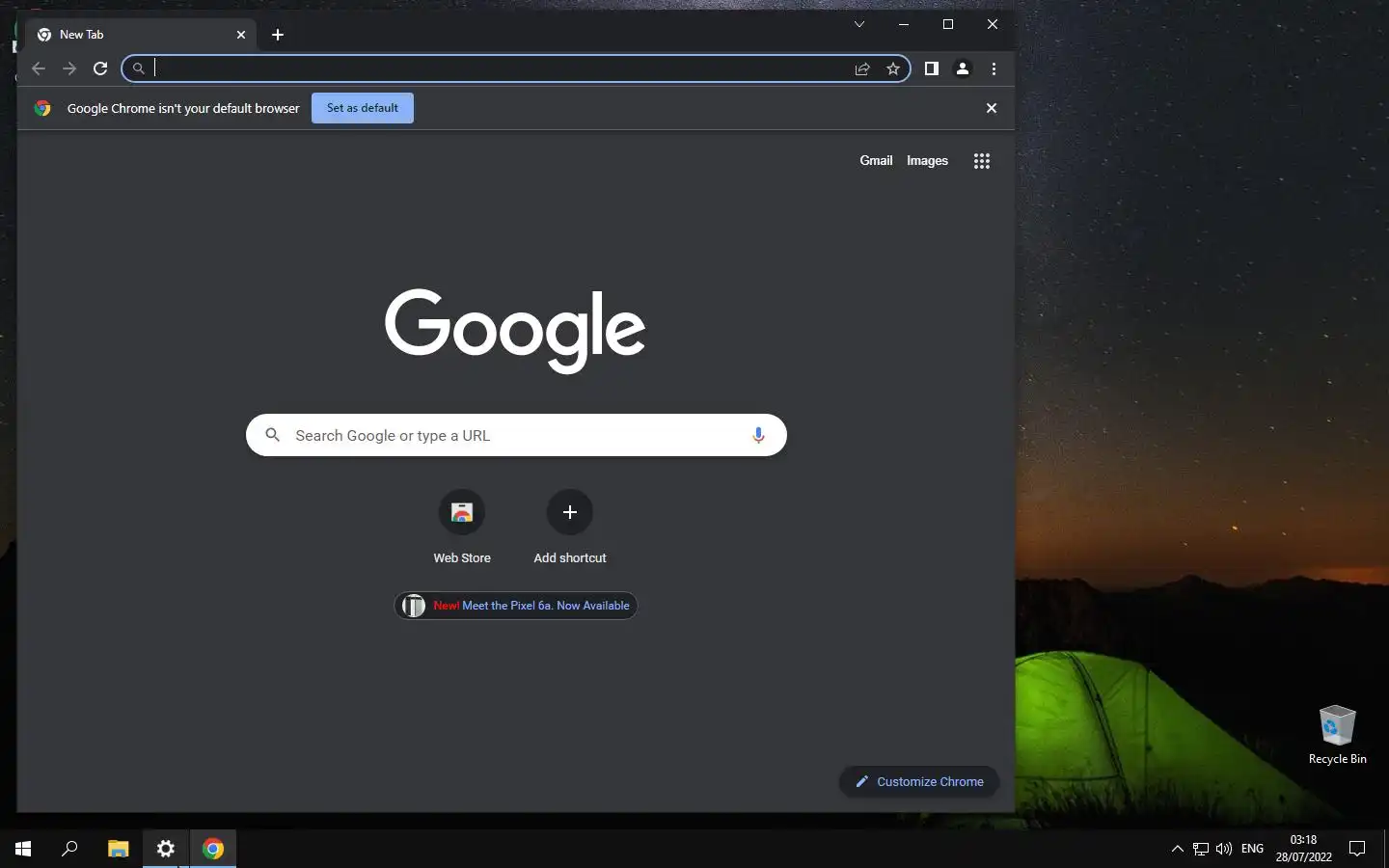The width and height of the screenshot is (1389, 868).
Task: Open a new tab with plus button
Action: 278,35
